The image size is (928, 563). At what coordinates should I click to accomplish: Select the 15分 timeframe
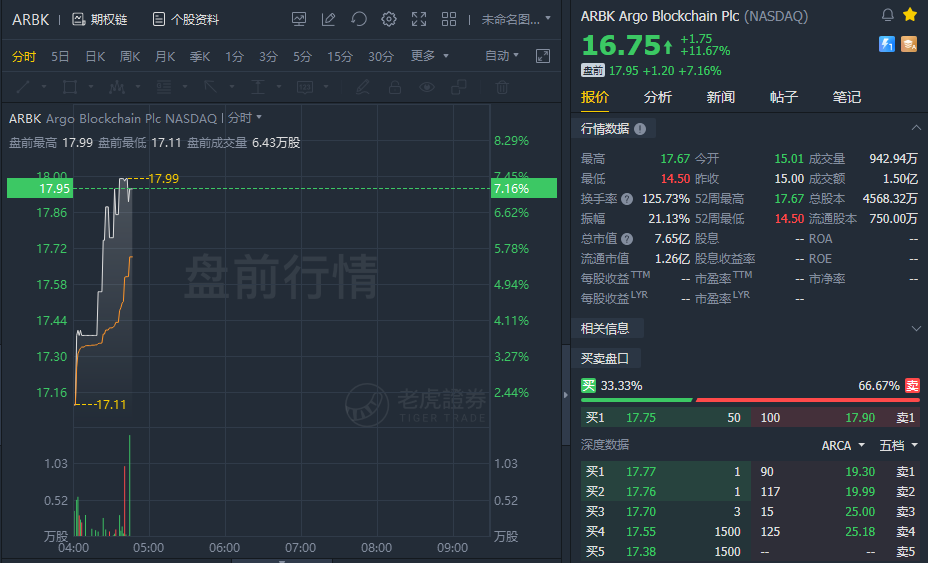point(340,56)
